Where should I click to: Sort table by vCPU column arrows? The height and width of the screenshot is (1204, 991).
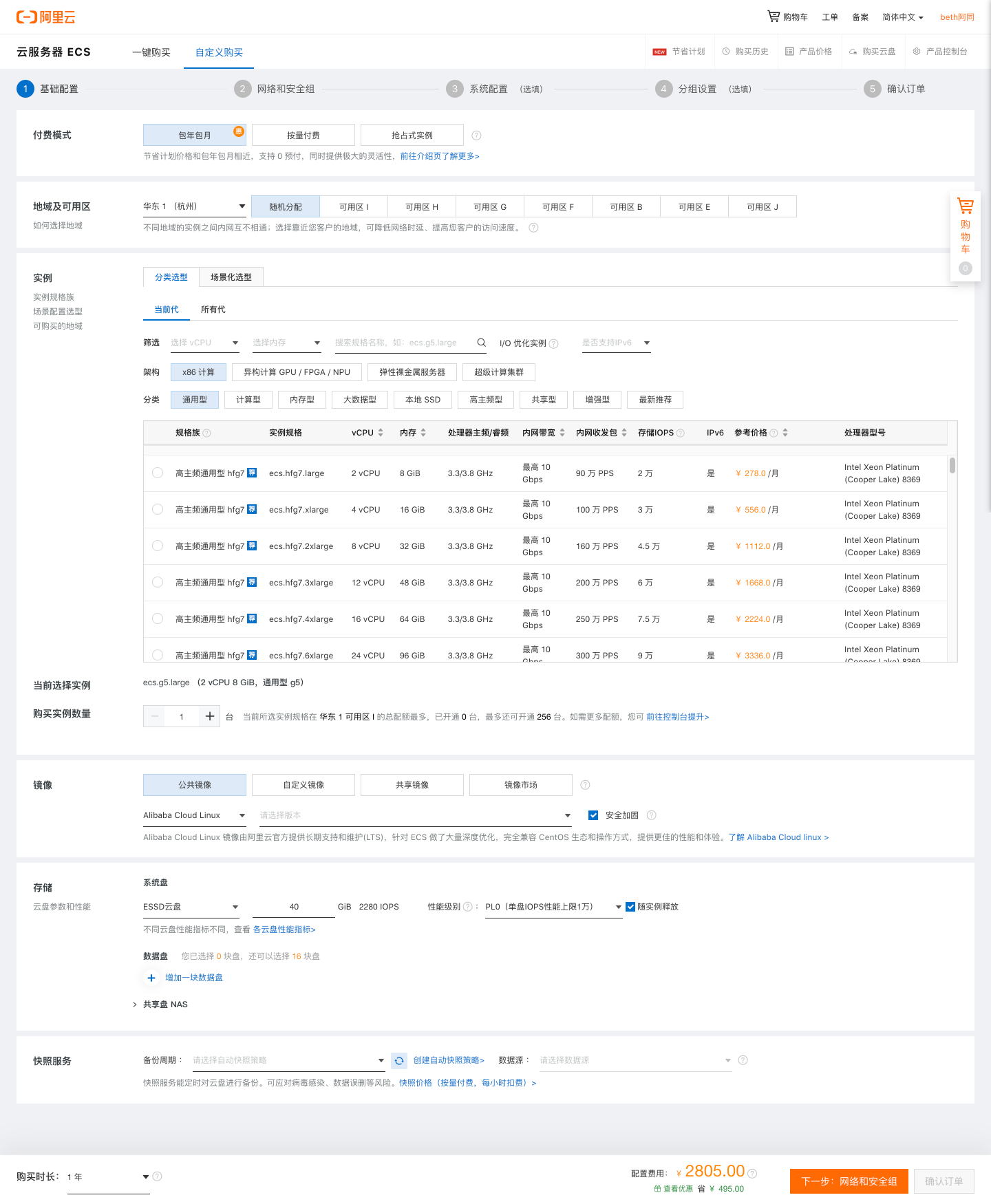pos(381,433)
